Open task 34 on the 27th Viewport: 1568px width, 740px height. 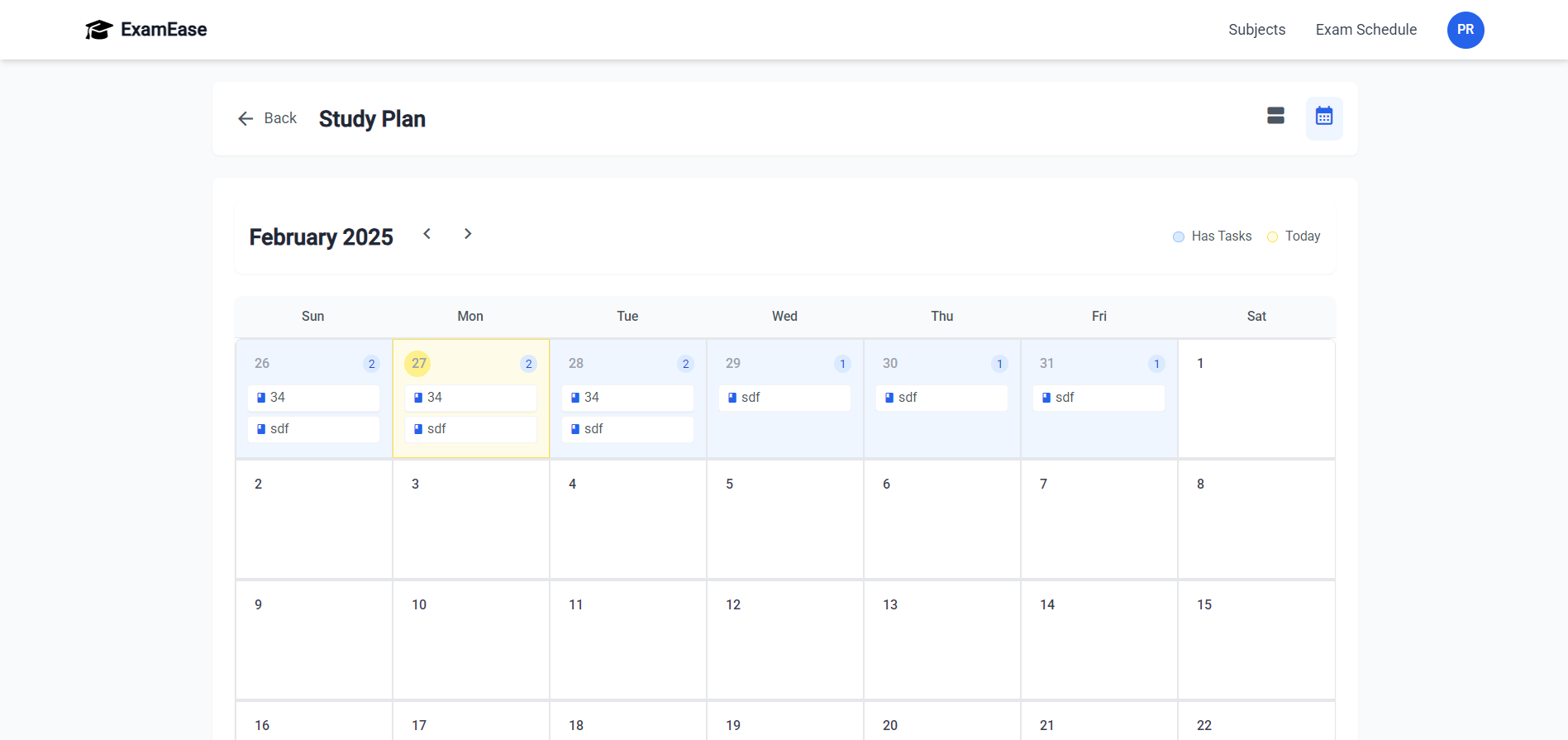(470, 398)
